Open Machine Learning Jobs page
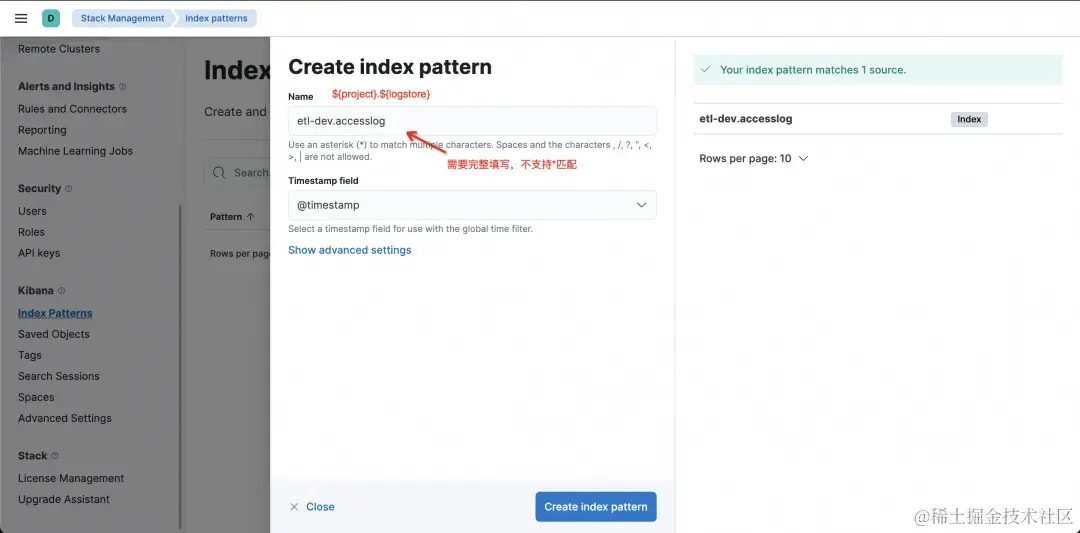The height and width of the screenshot is (533, 1080). coord(75,151)
